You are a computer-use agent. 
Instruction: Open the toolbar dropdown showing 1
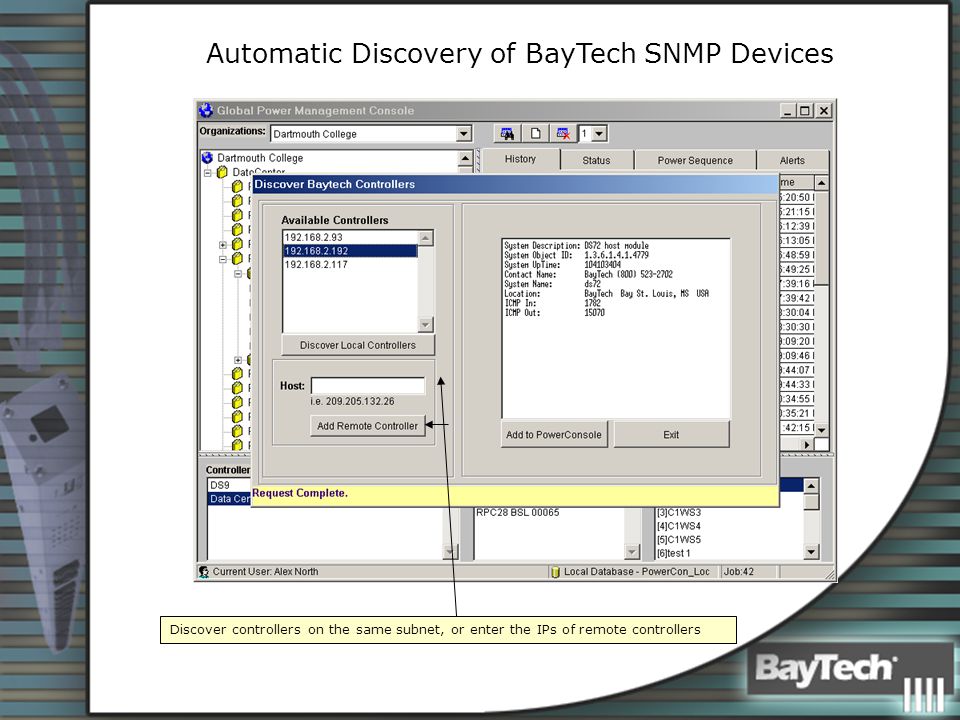pos(599,133)
